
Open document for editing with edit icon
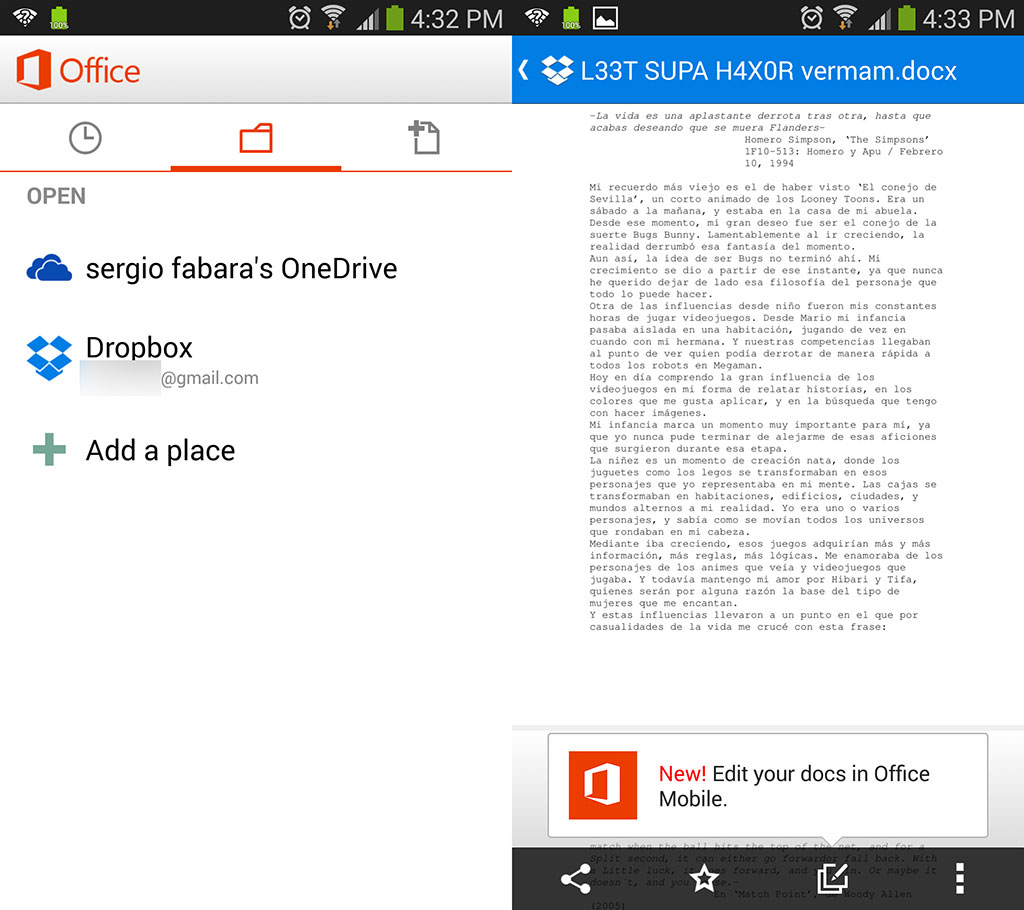pos(833,879)
